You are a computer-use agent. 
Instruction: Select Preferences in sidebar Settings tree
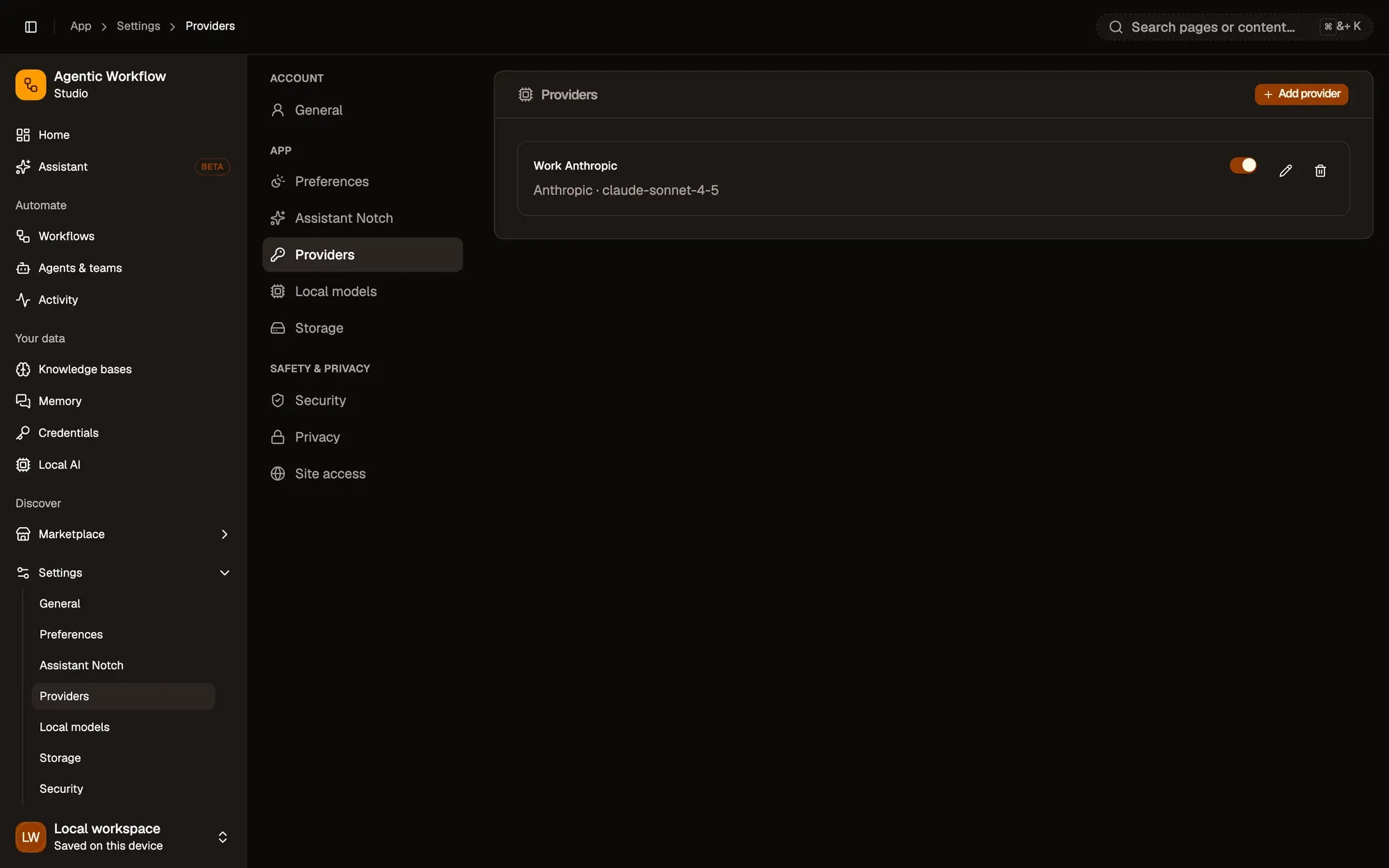pyautogui.click(x=123, y=635)
